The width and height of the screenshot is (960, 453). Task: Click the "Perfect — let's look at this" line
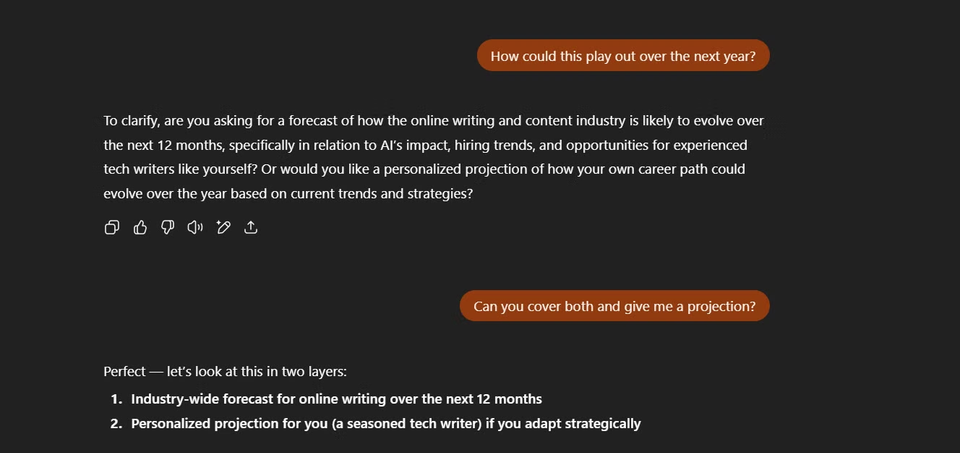(225, 371)
